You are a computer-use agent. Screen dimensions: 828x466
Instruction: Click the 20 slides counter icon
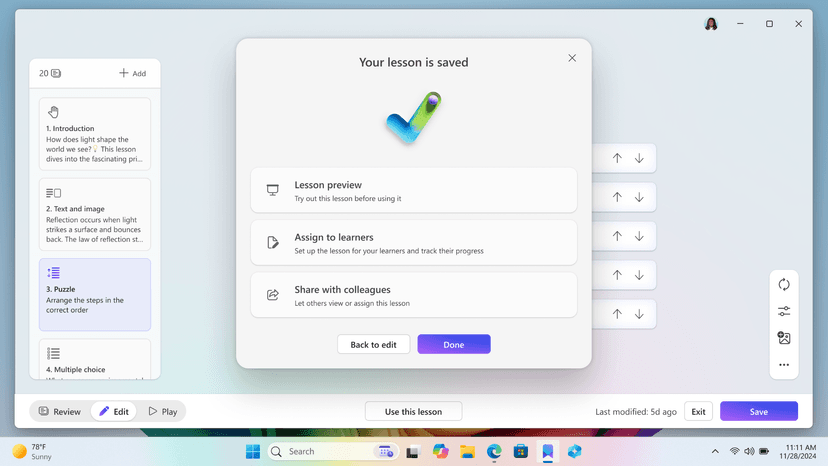[x=56, y=73]
